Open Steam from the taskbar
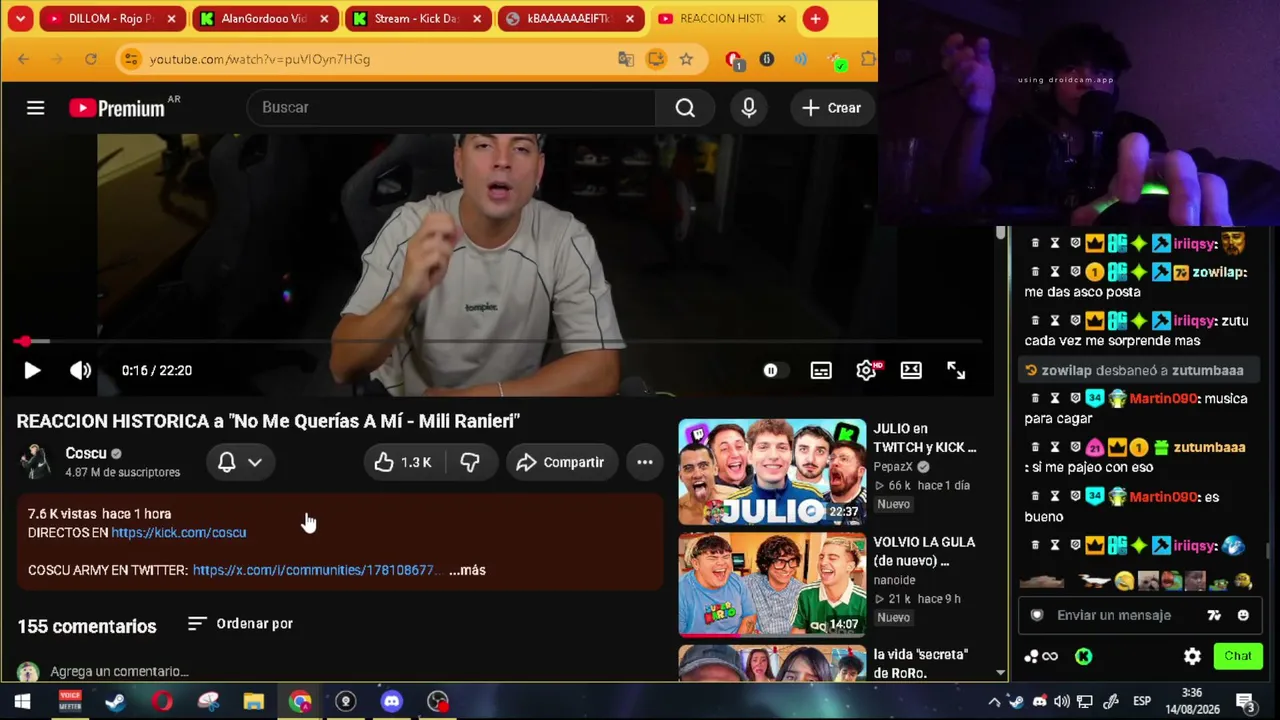The width and height of the screenshot is (1280, 720). (116, 702)
